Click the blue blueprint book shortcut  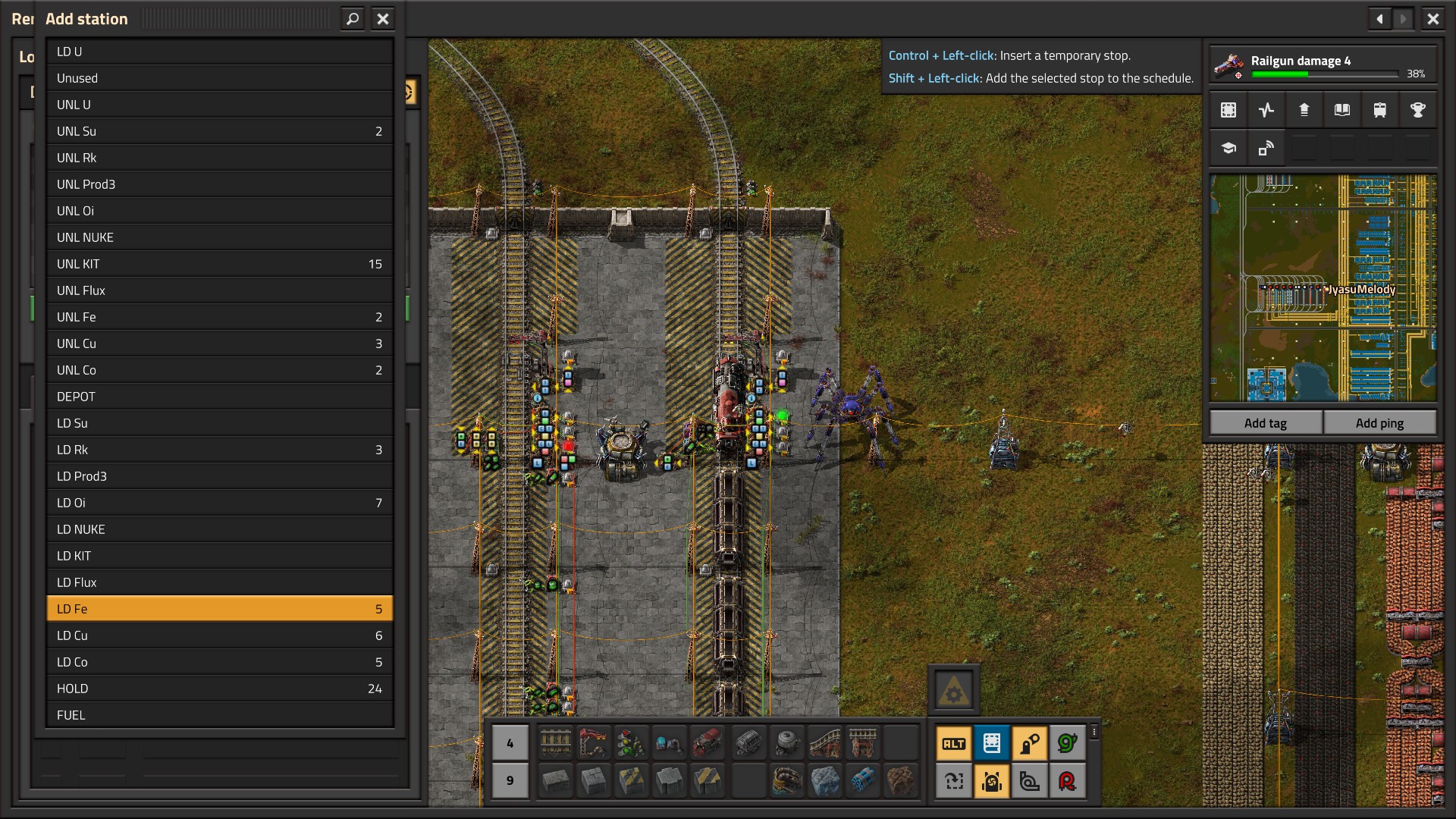(x=992, y=743)
